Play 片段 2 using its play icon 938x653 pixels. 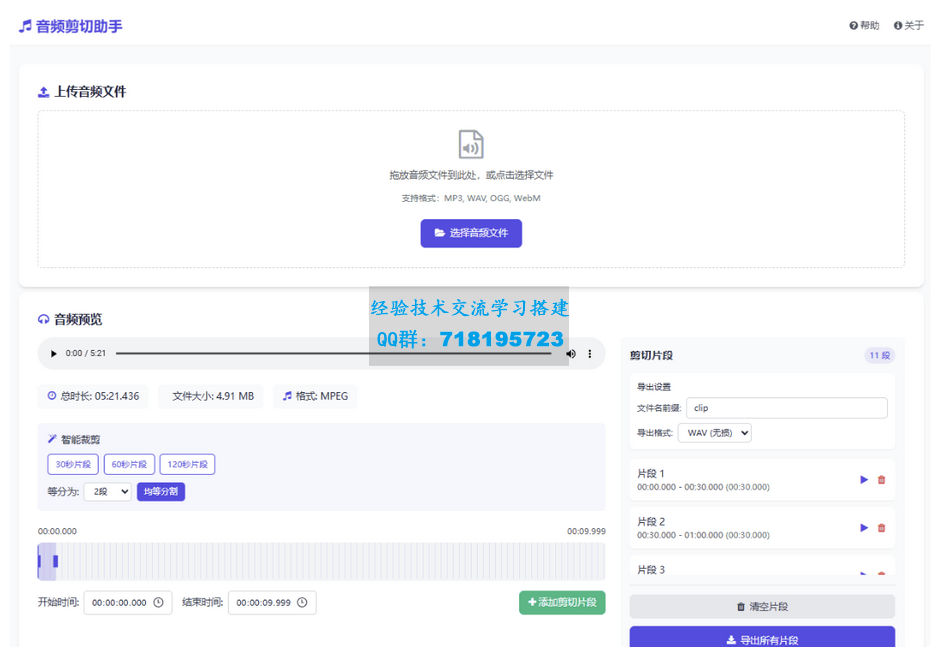(x=863, y=527)
